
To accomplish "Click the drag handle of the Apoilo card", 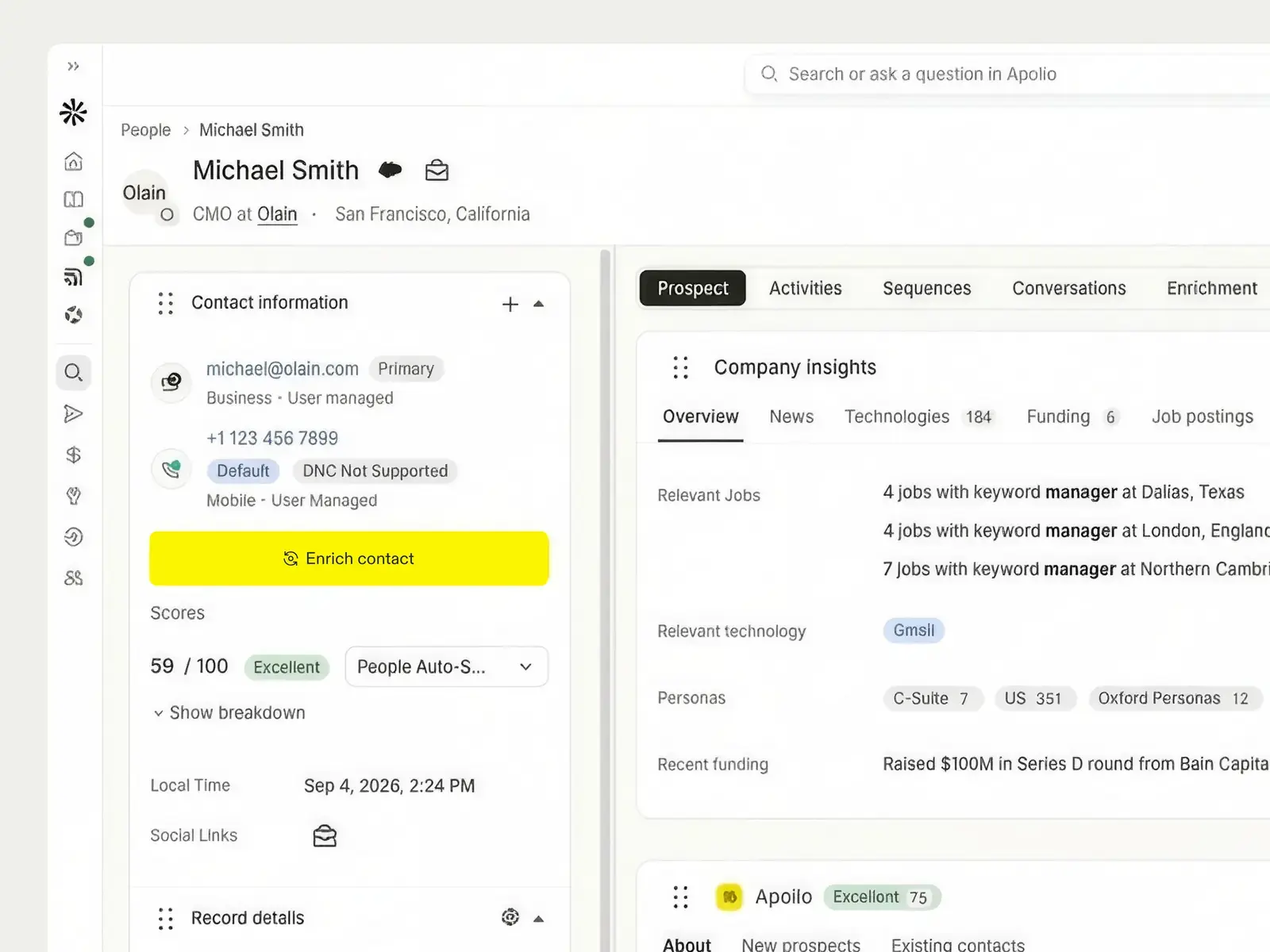I will [680, 897].
